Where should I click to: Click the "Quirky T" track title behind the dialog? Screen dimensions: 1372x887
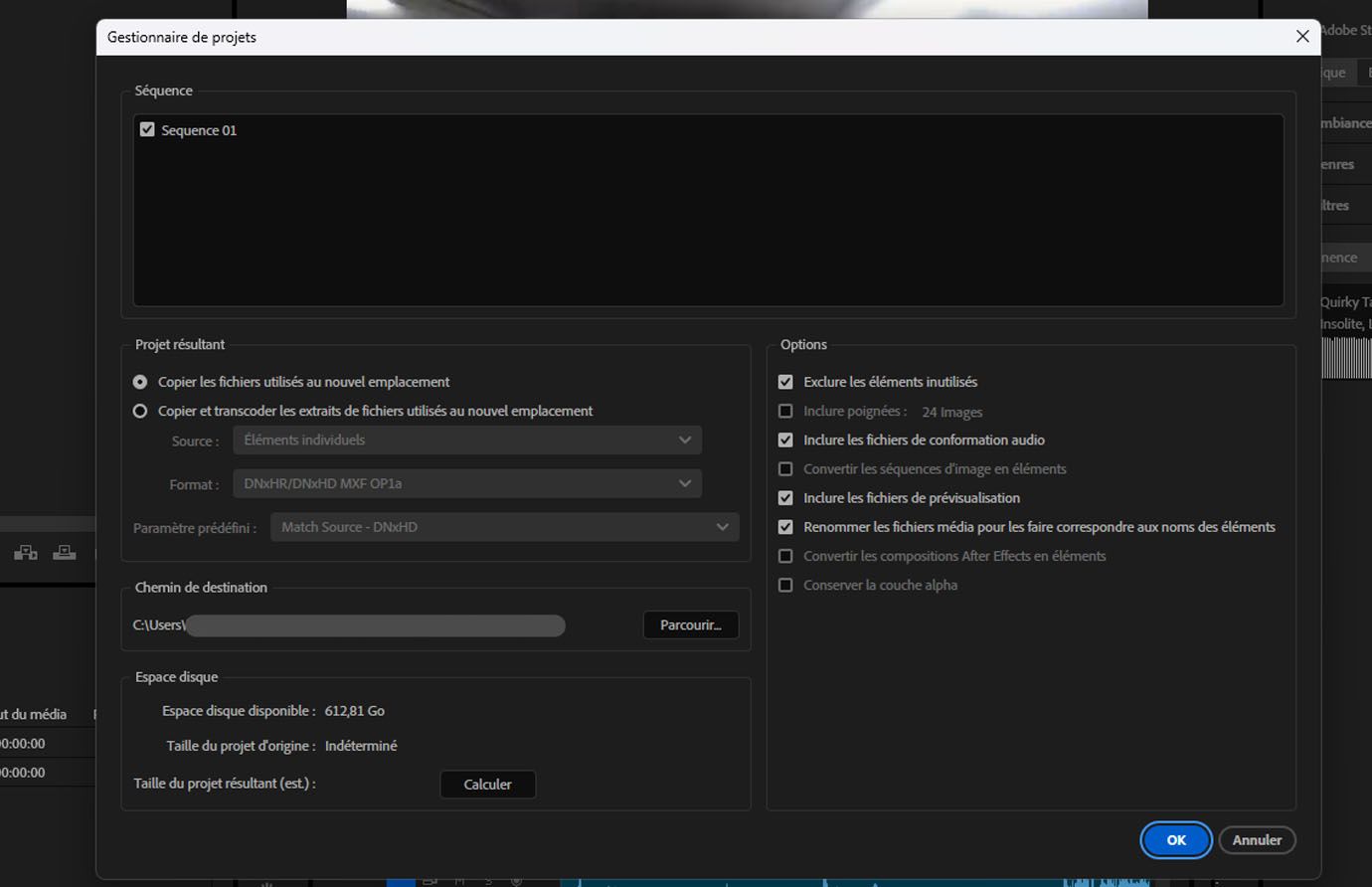tap(1346, 302)
